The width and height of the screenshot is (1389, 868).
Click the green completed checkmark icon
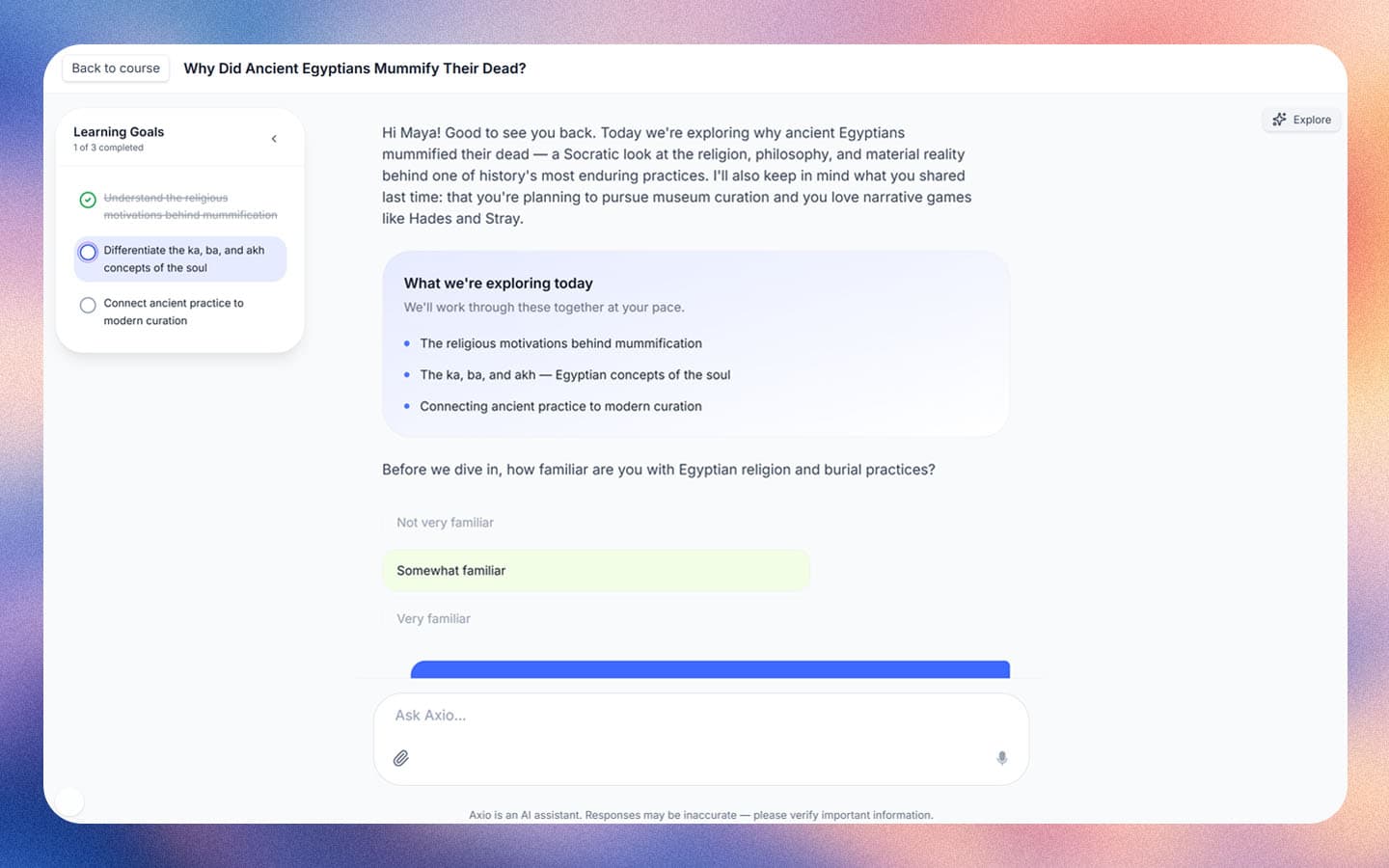click(88, 200)
